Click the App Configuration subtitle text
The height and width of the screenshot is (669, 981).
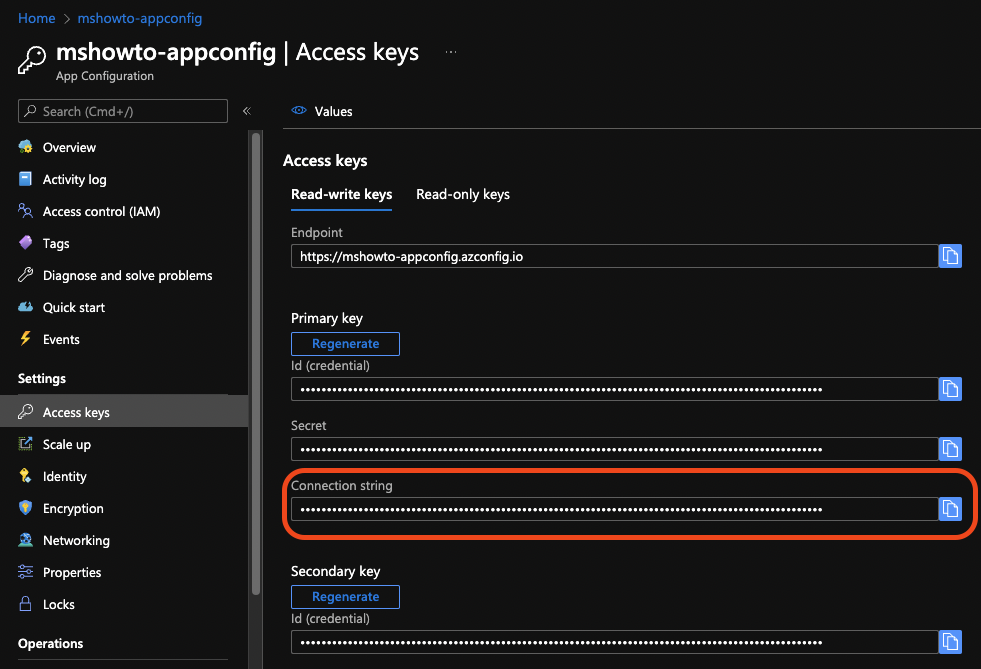(104, 76)
